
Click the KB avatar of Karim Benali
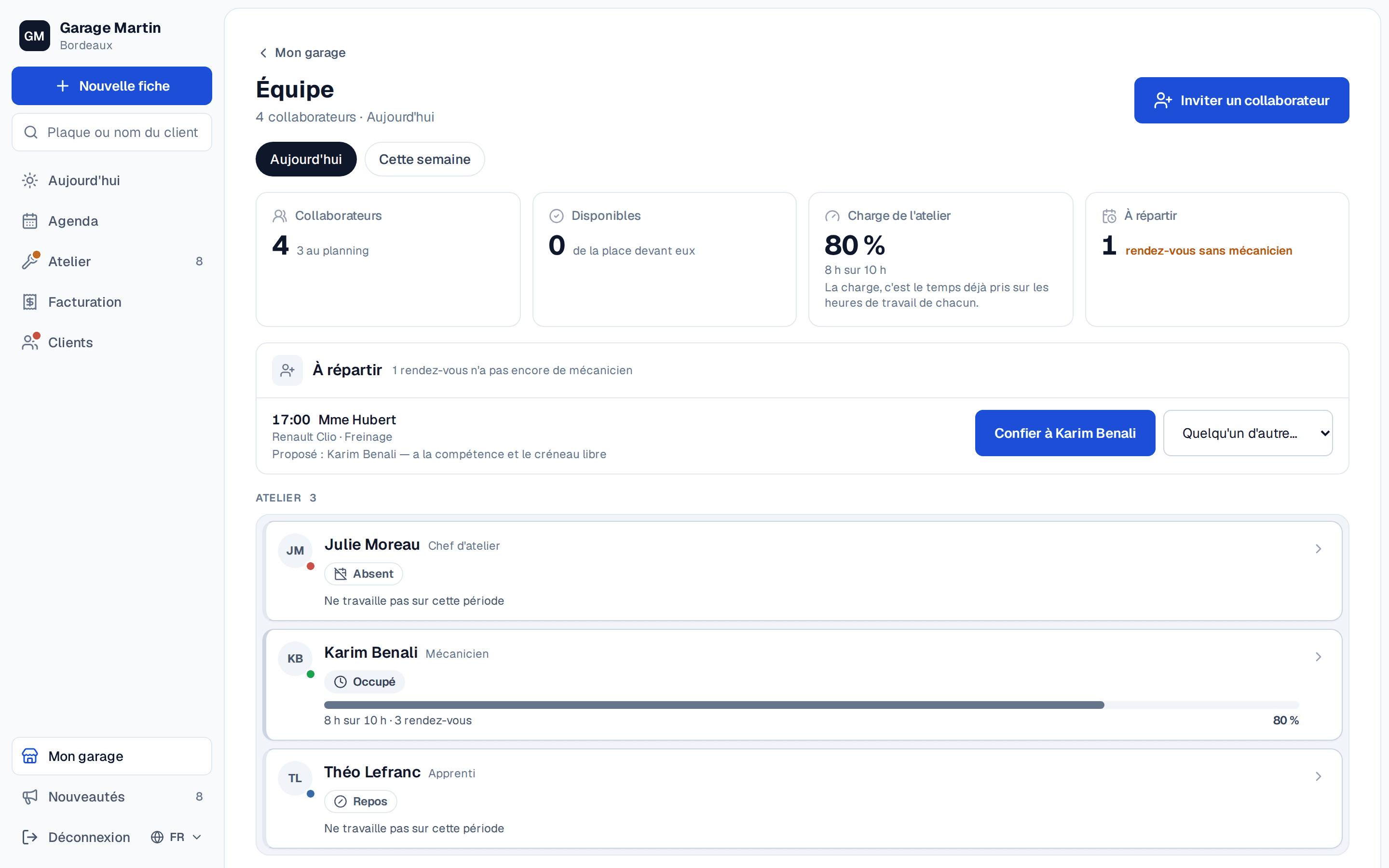tap(295, 658)
